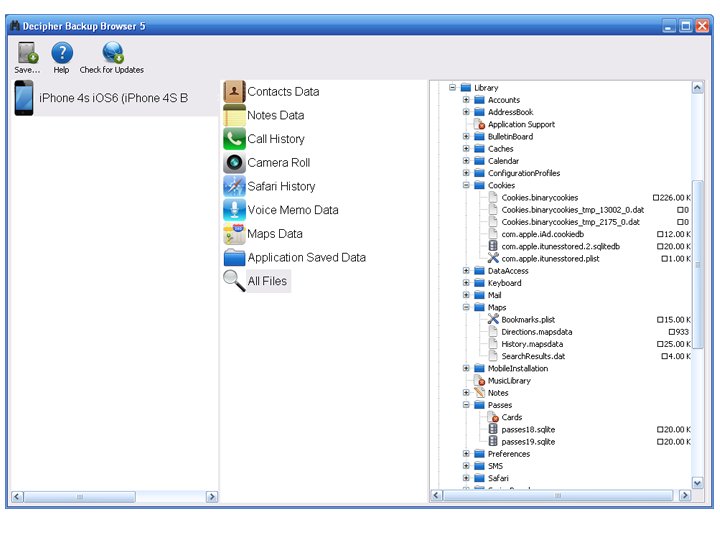720x536 pixels.
Task: Click the device list horizontal scrollbar right arrow
Action: click(x=211, y=497)
